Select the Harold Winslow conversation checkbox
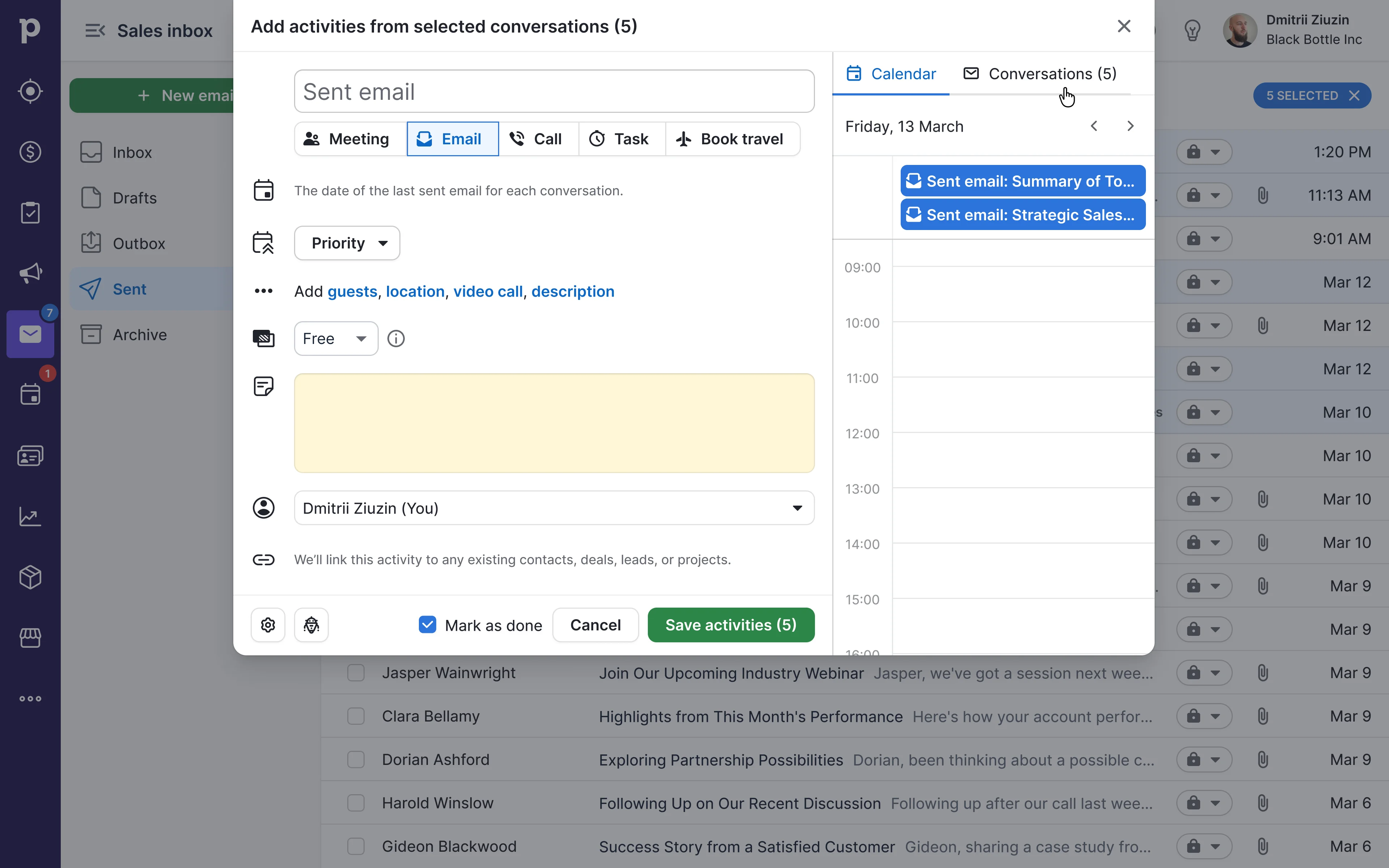Image resolution: width=1389 pixels, height=868 pixels. (x=356, y=803)
